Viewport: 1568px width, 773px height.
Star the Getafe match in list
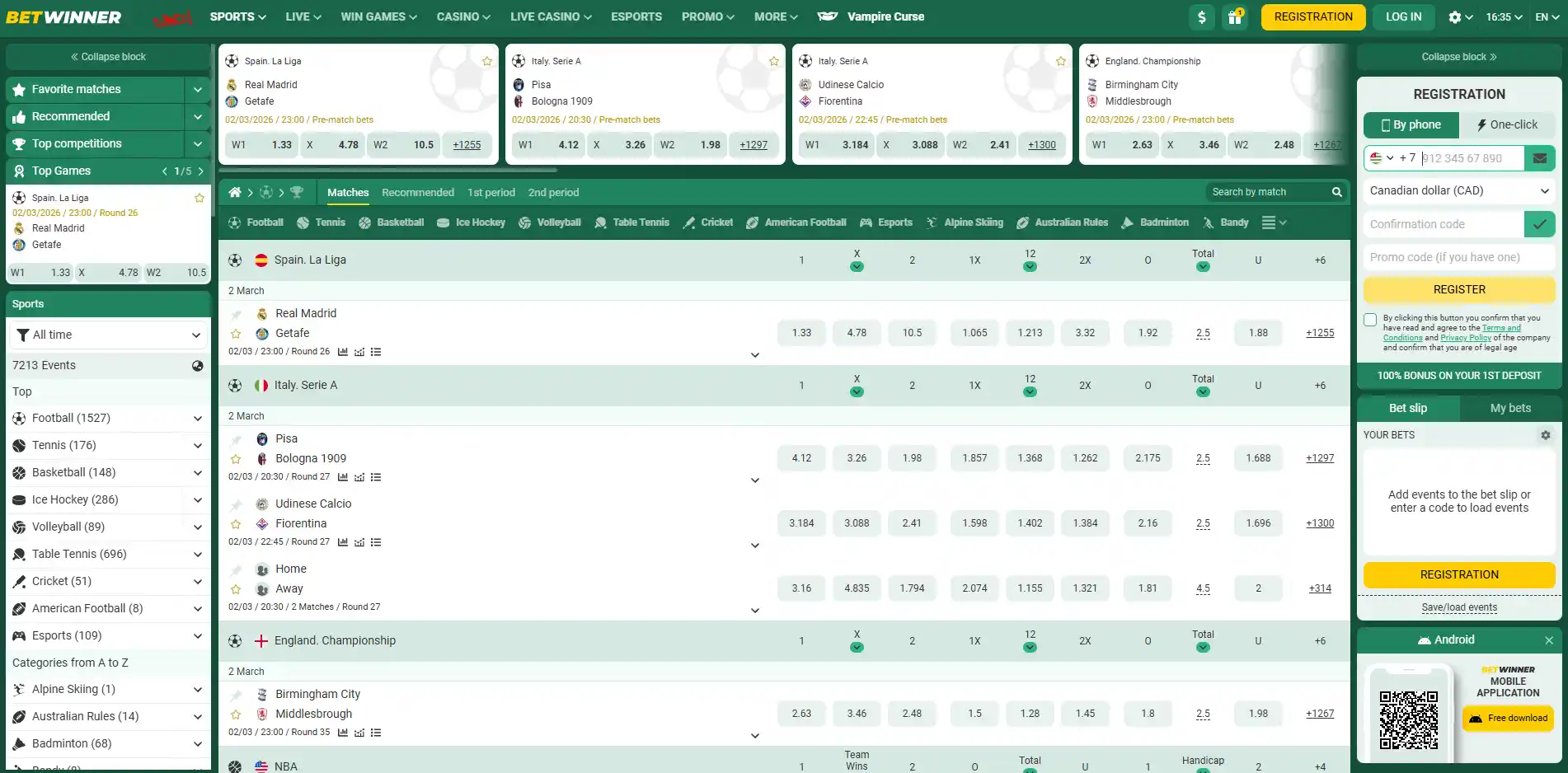(x=236, y=334)
